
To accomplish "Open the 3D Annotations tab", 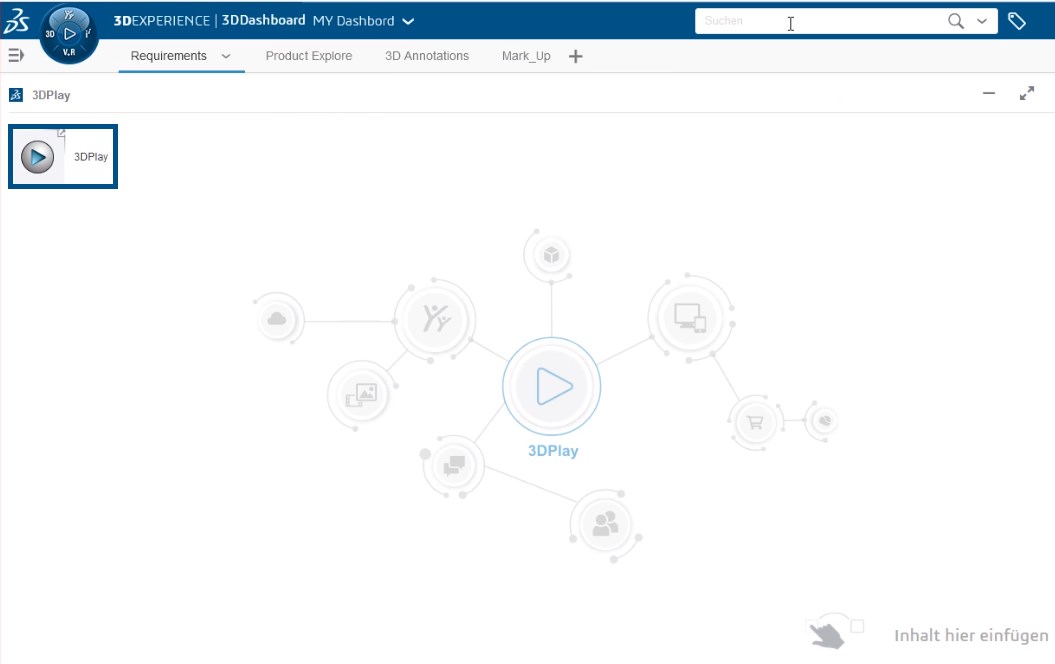I will pos(427,56).
